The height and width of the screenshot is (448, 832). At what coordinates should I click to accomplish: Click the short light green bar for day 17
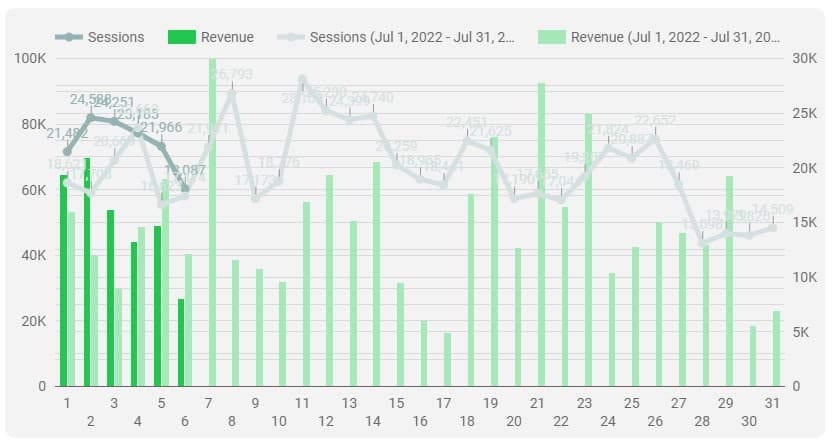(x=447, y=359)
